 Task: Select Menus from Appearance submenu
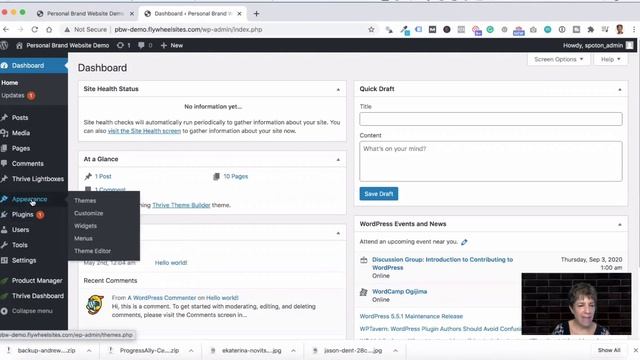83,238
